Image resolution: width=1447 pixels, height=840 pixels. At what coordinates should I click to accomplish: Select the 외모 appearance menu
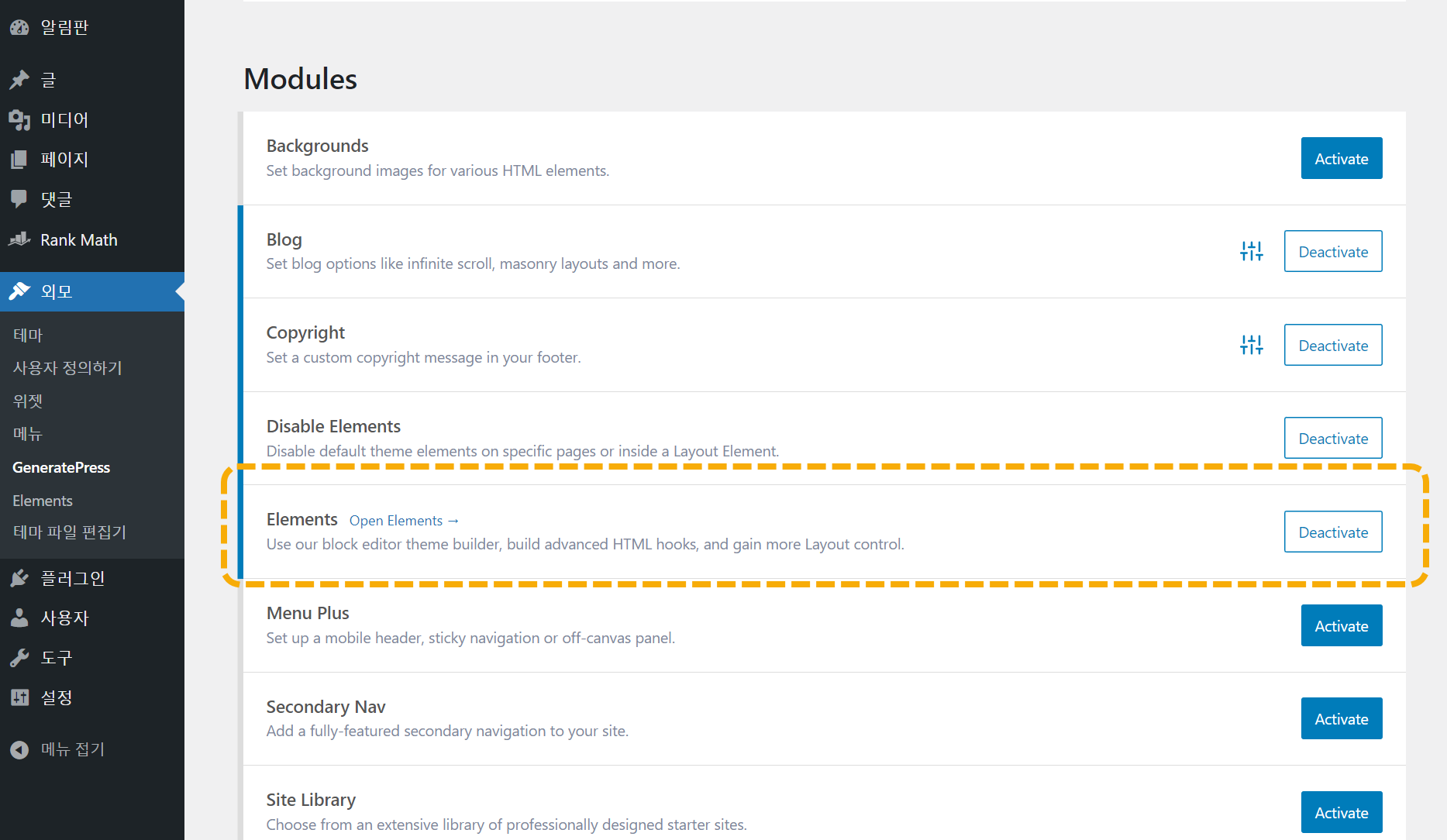(92, 291)
